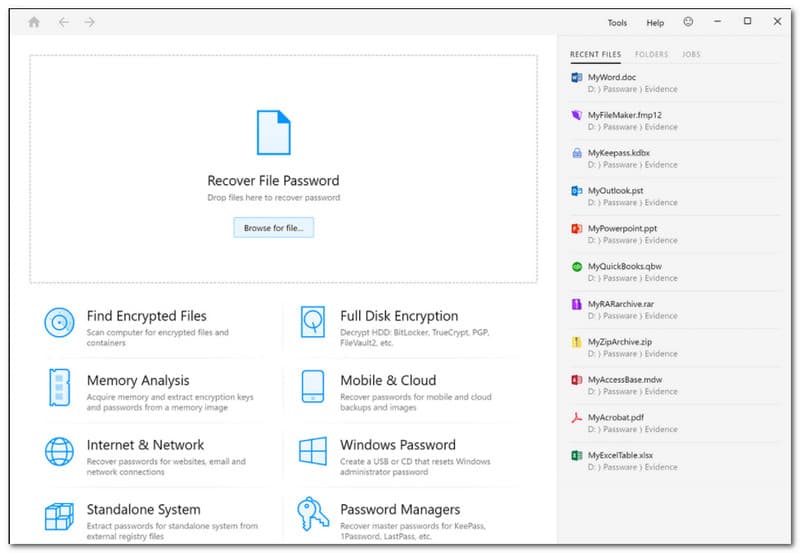
Task: Click the back arrow navigation icon
Action: click(64, 22)
